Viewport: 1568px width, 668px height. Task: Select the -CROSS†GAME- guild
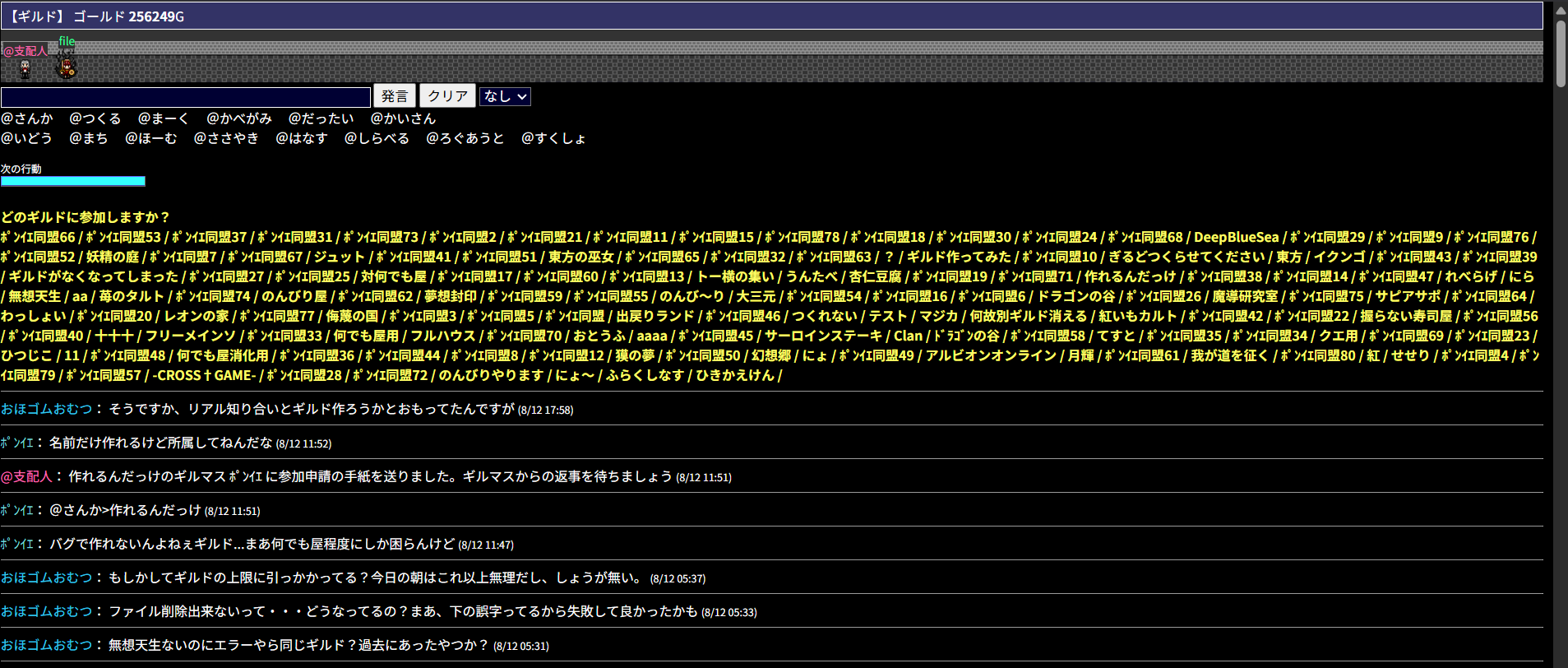[x=204, y=375]
